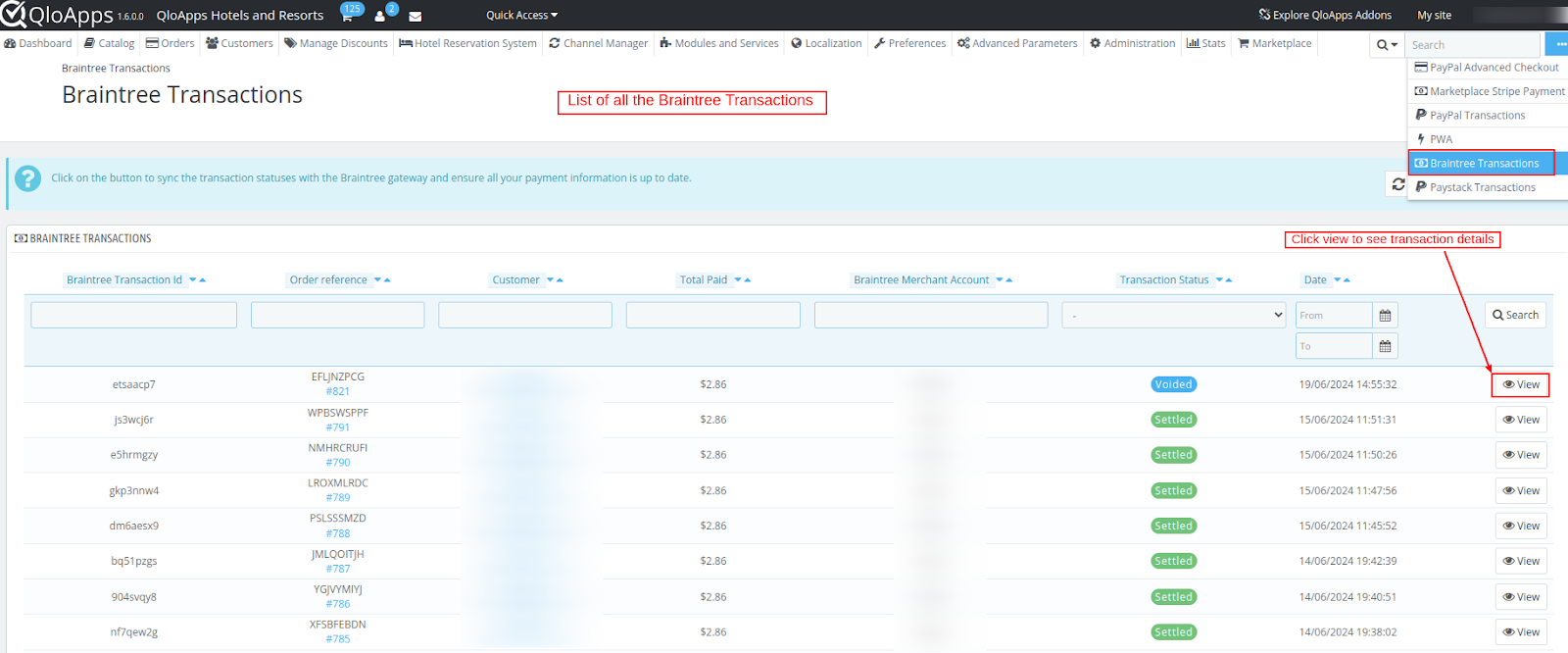
Task: Click the Total Paid filter field
Action: click(x=713, y=315)
